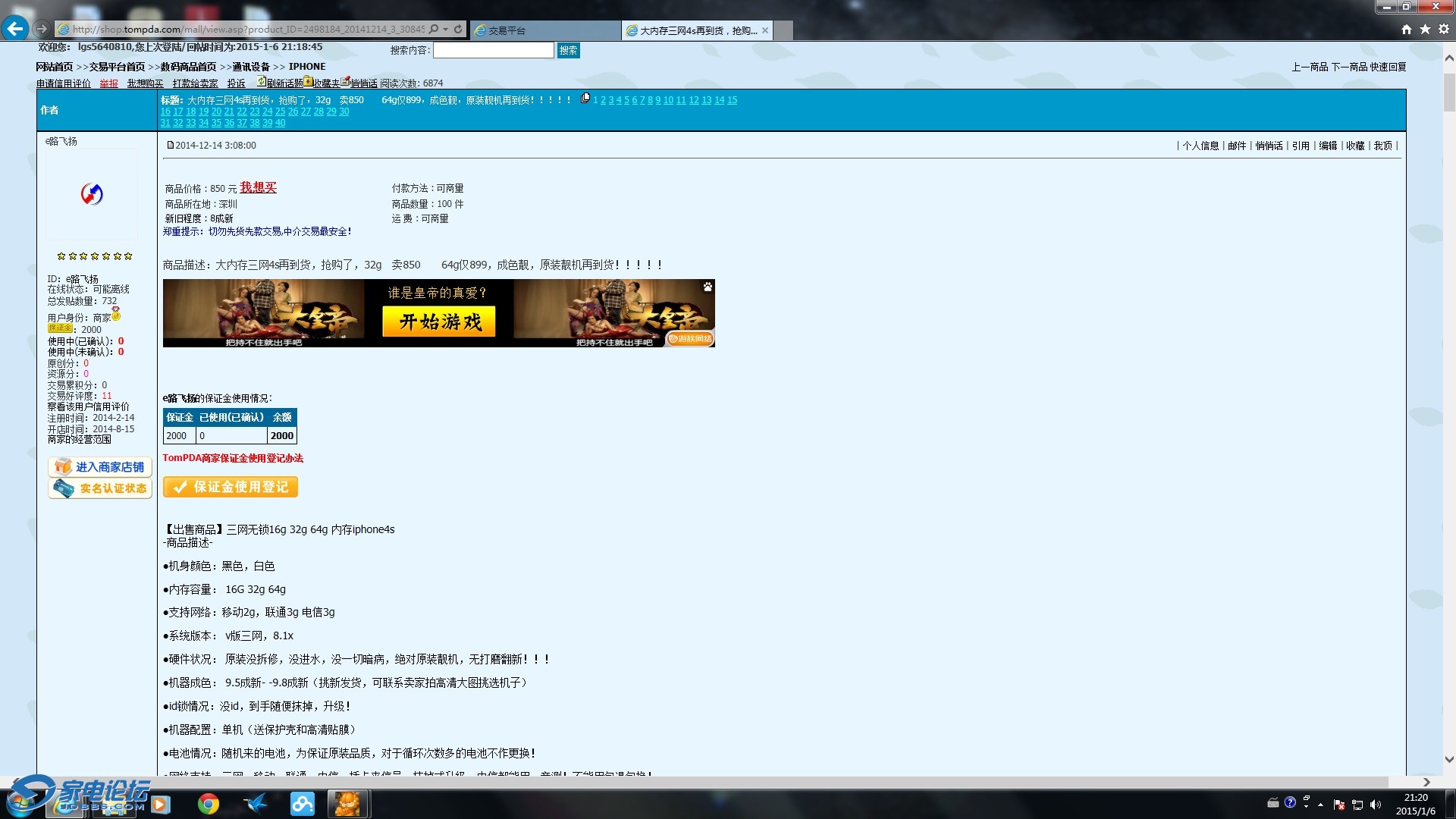Open the address bar dropdown arrow
Image resolution: width=1456 pixels, height=819 pixels.
(446, 29)
